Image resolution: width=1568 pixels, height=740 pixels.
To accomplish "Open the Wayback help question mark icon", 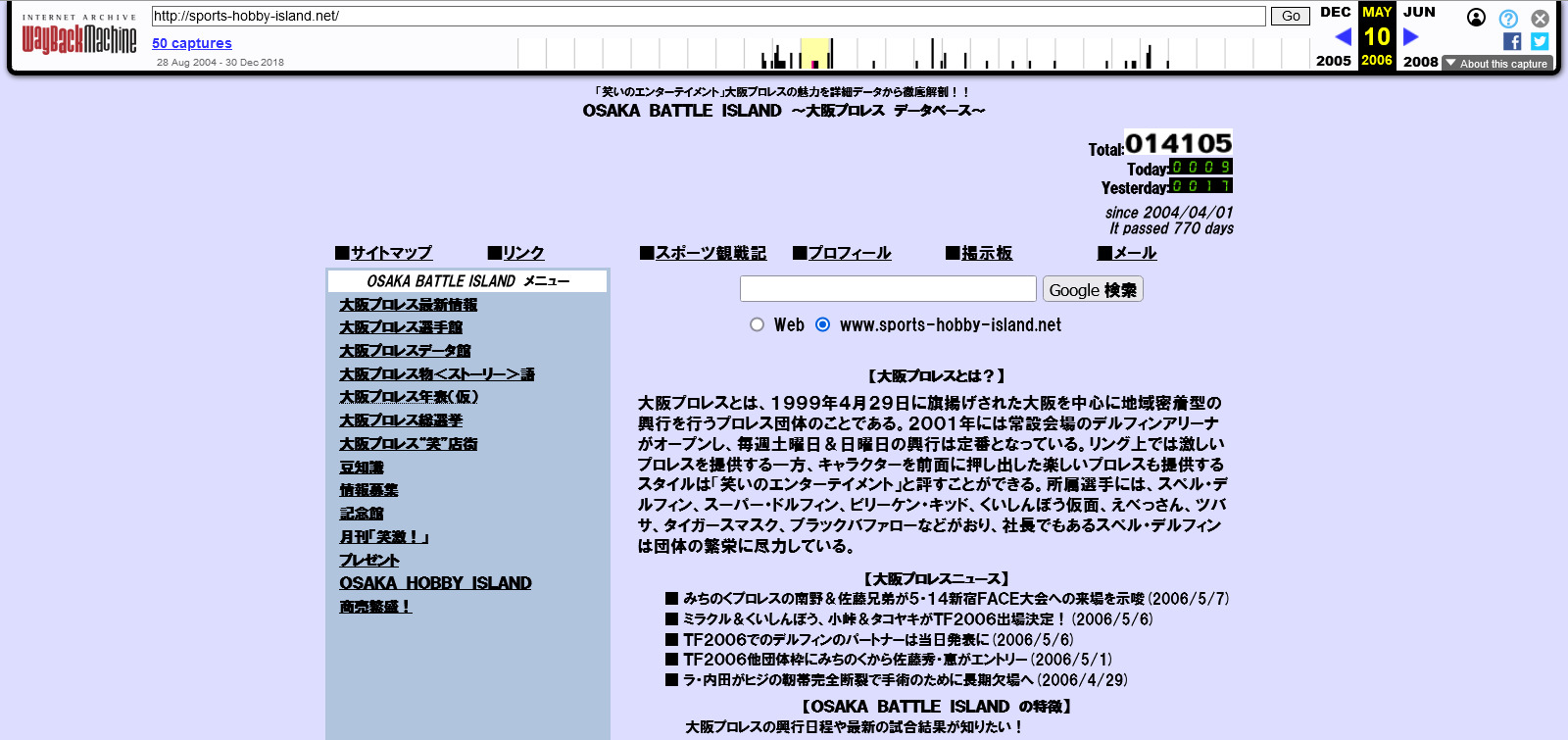I will pos(1508,19).
